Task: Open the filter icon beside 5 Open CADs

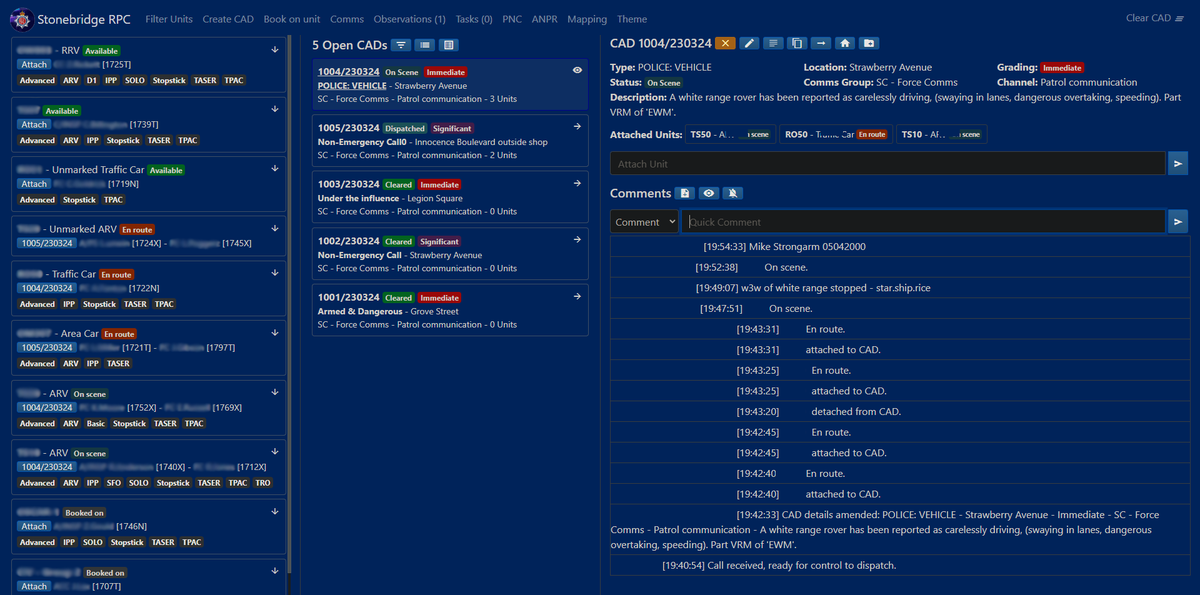Action: click(400, 45)
